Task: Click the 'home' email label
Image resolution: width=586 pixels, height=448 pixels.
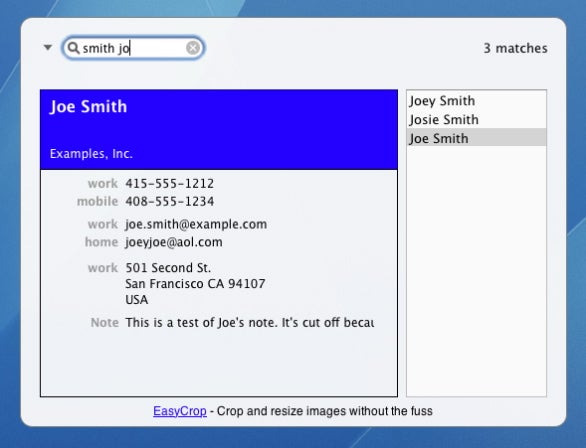Action: click(x=102, y=242)
